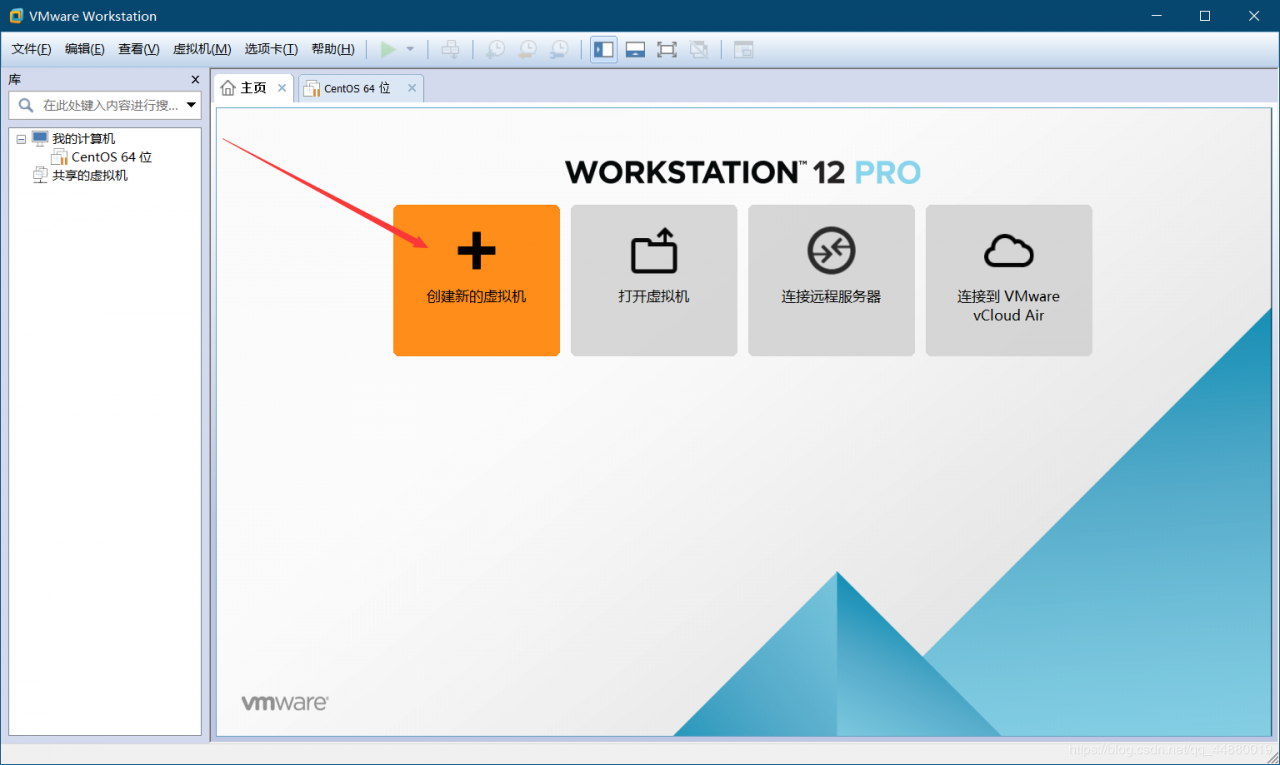Select 我的计算机 in the library tree
Screen dimensions: 1280x765
coord(83,139)
